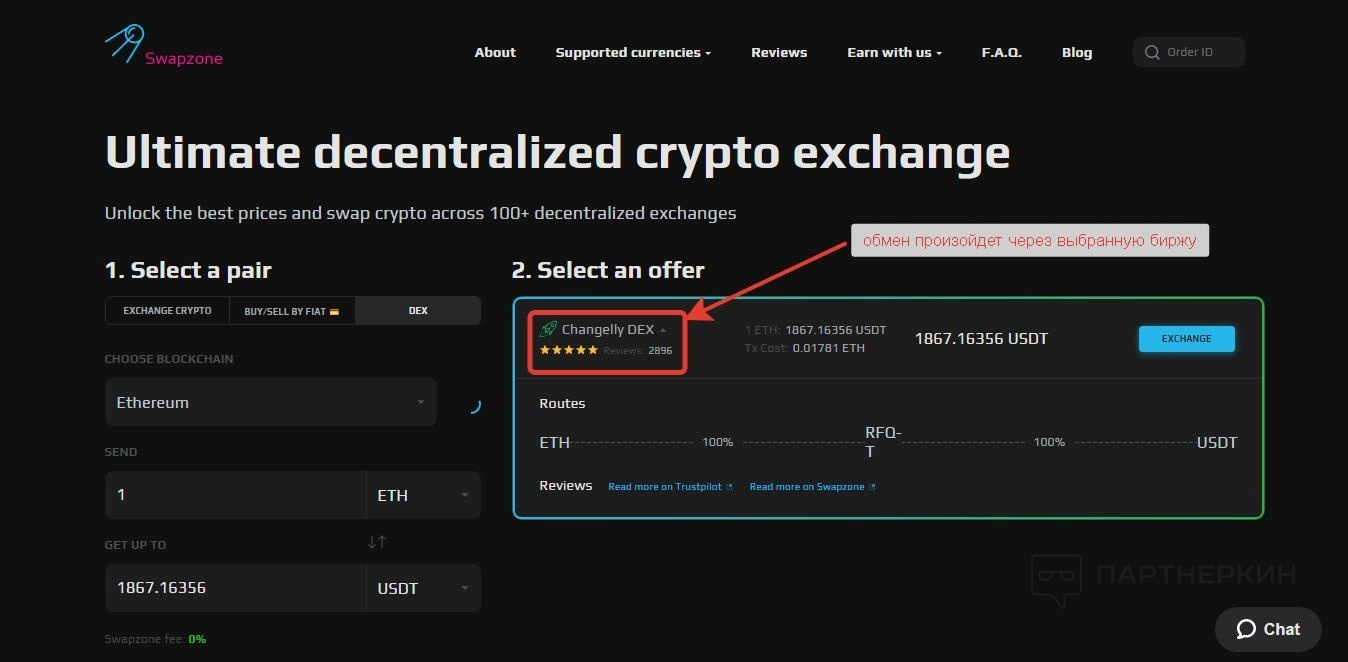This screenshot has height=662, width=1348.
Task: Click the Changelly DEX rocket icon
Action: [548, 329]
